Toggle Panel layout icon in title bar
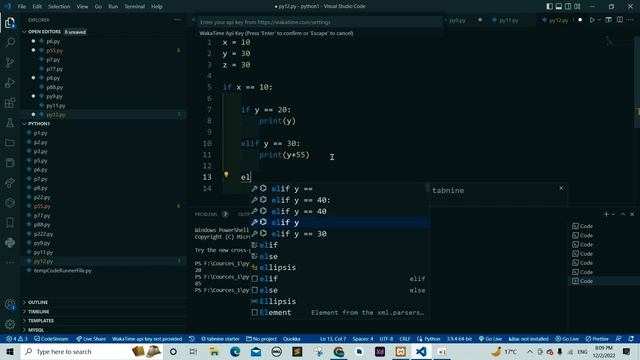The image size is (640, 360). 559,7
